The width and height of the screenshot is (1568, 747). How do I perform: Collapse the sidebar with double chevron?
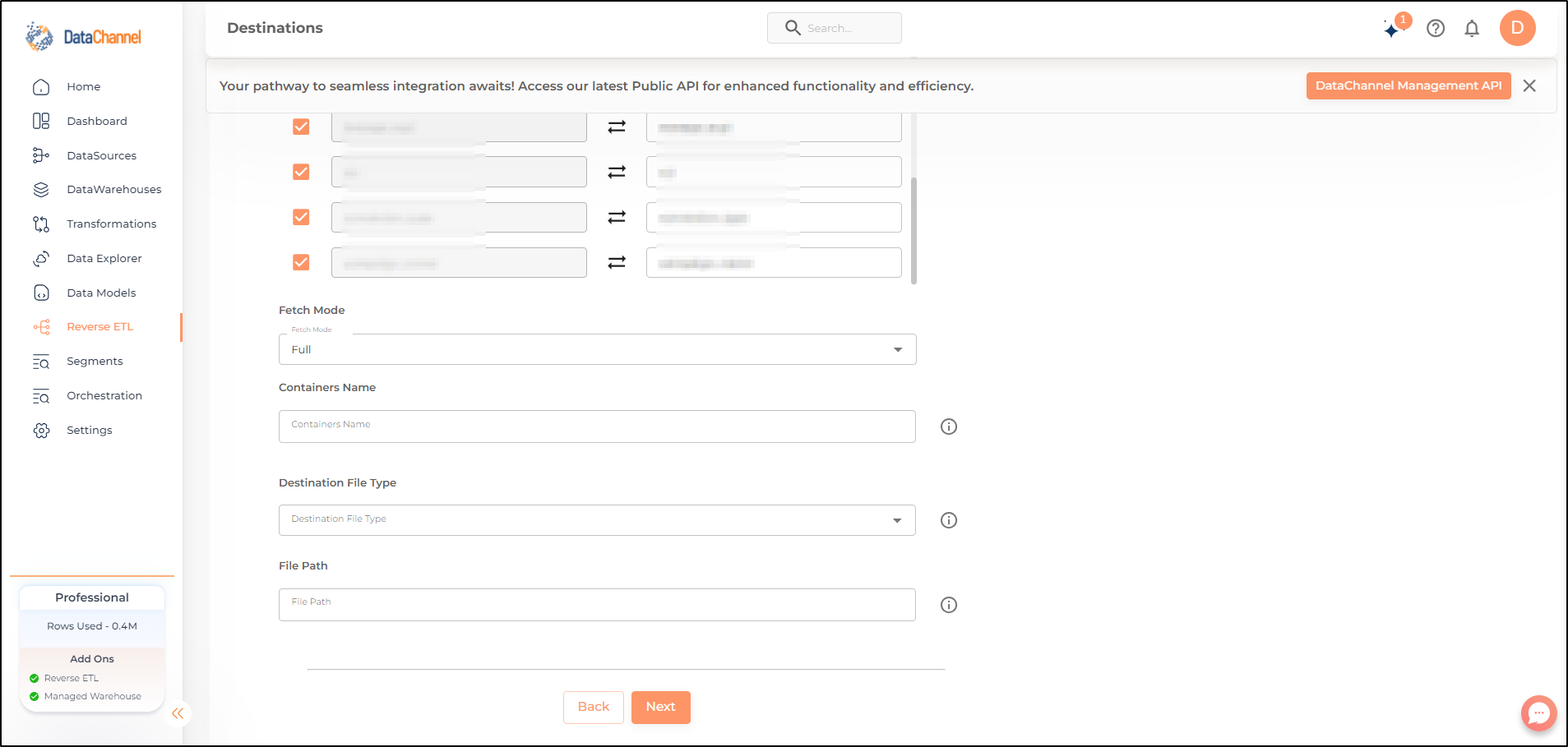click(x=178, y=713)
